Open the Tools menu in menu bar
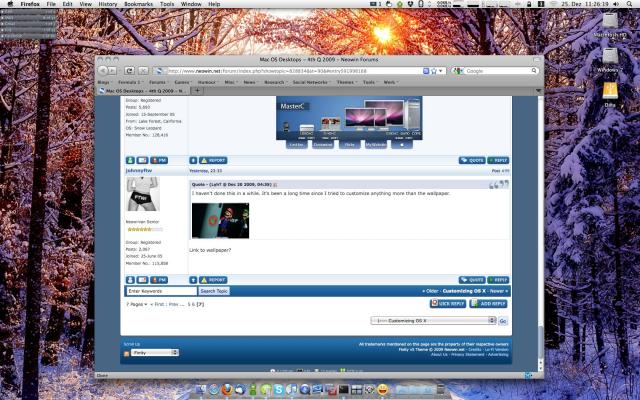This screenshot has width=640, height=400. pyautogui.click(x=167, y=4)
